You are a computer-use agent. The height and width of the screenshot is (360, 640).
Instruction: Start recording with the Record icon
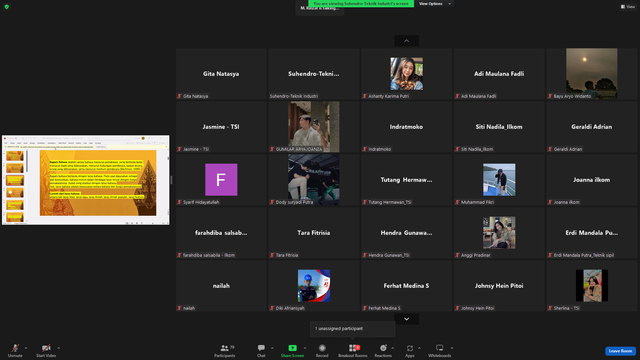click(322, 348)
